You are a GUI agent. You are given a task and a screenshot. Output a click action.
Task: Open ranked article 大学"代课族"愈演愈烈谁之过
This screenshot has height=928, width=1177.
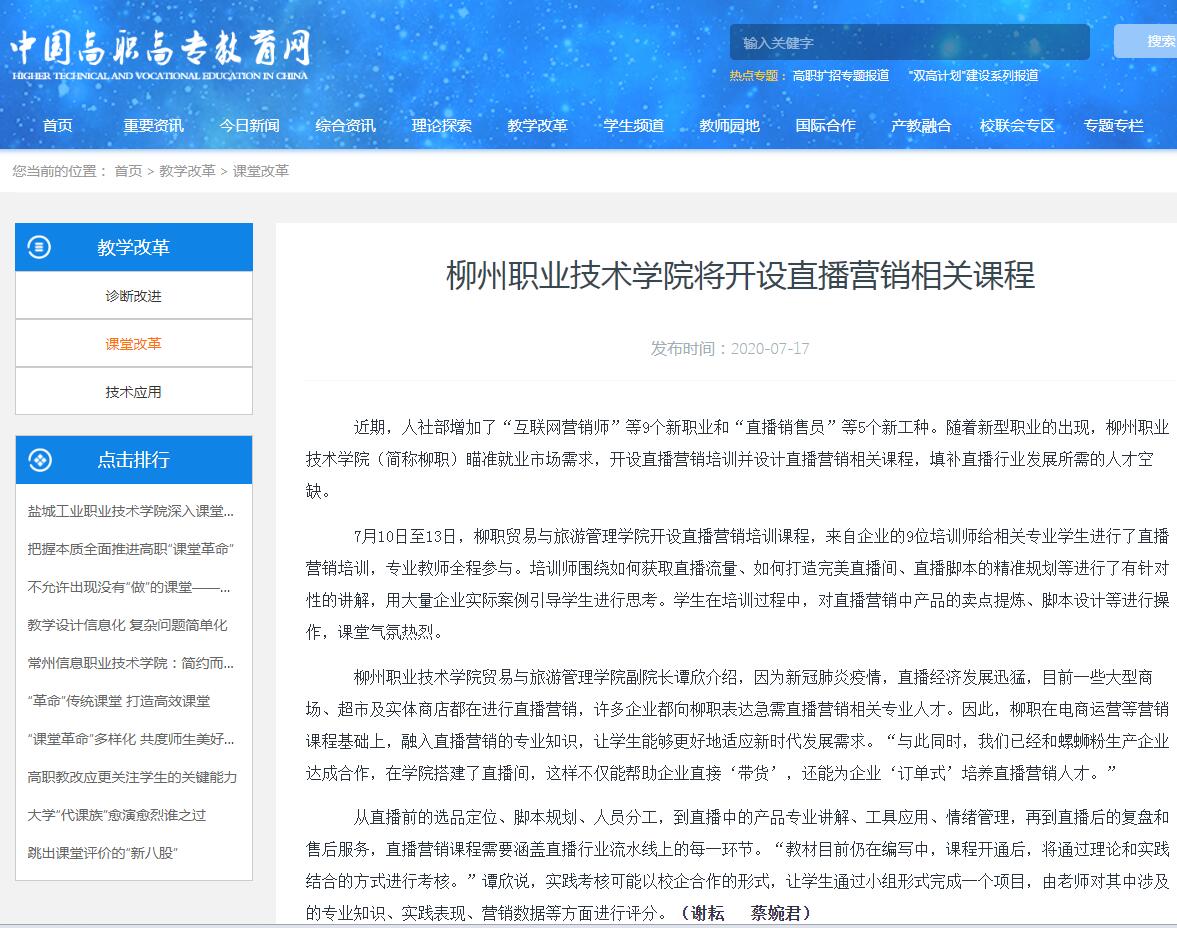[x=117, y=815]
